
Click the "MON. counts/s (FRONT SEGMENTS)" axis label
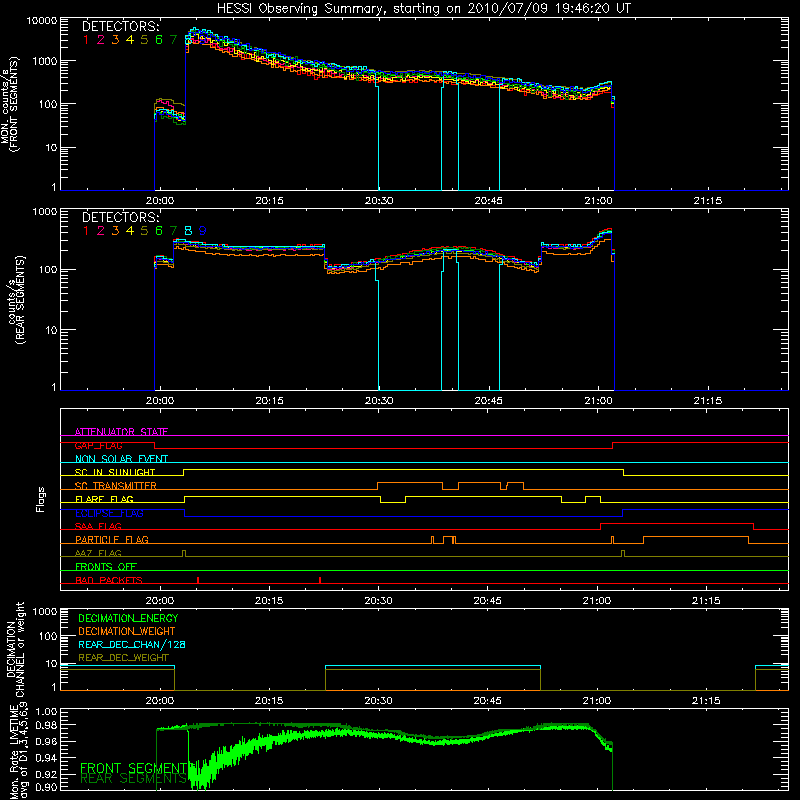[x=10, y=104]
